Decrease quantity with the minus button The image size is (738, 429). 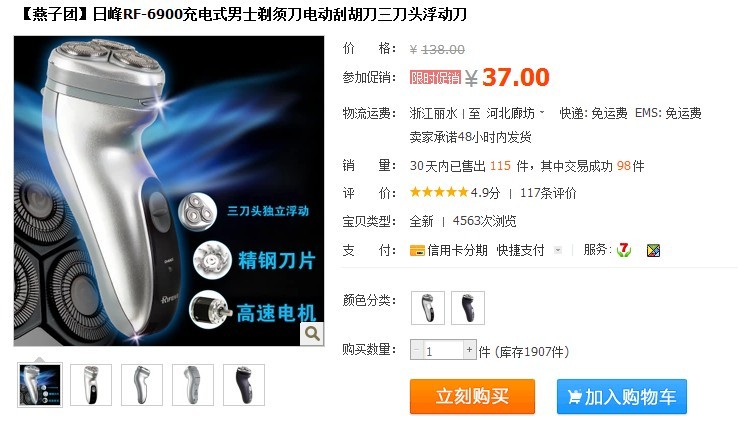[x=417, y=349]
